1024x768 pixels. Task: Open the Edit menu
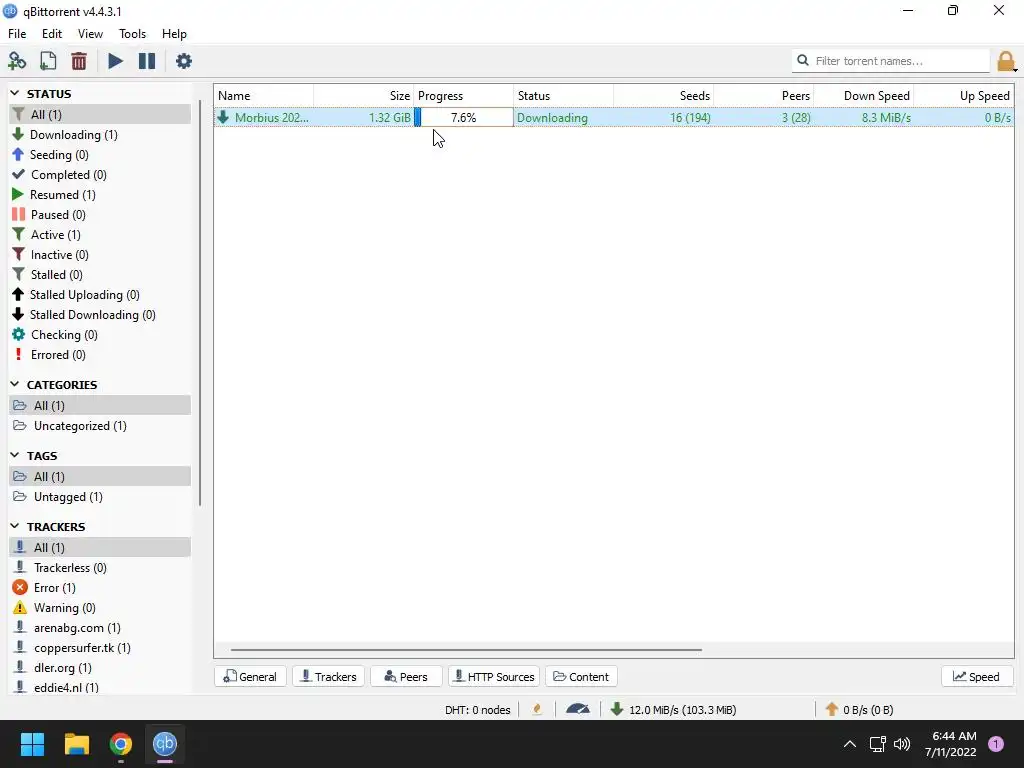[52, 34]
